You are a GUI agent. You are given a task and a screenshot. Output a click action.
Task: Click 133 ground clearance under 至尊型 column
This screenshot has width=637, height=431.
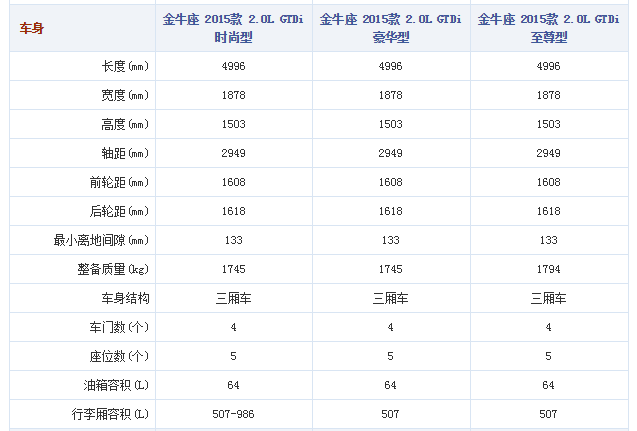pos(548,240)
